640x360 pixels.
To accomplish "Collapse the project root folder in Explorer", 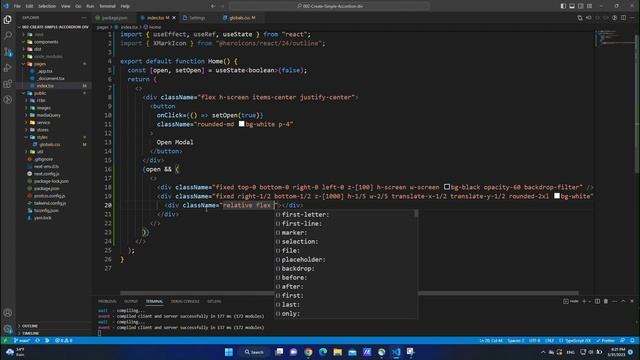I will 55,27.
